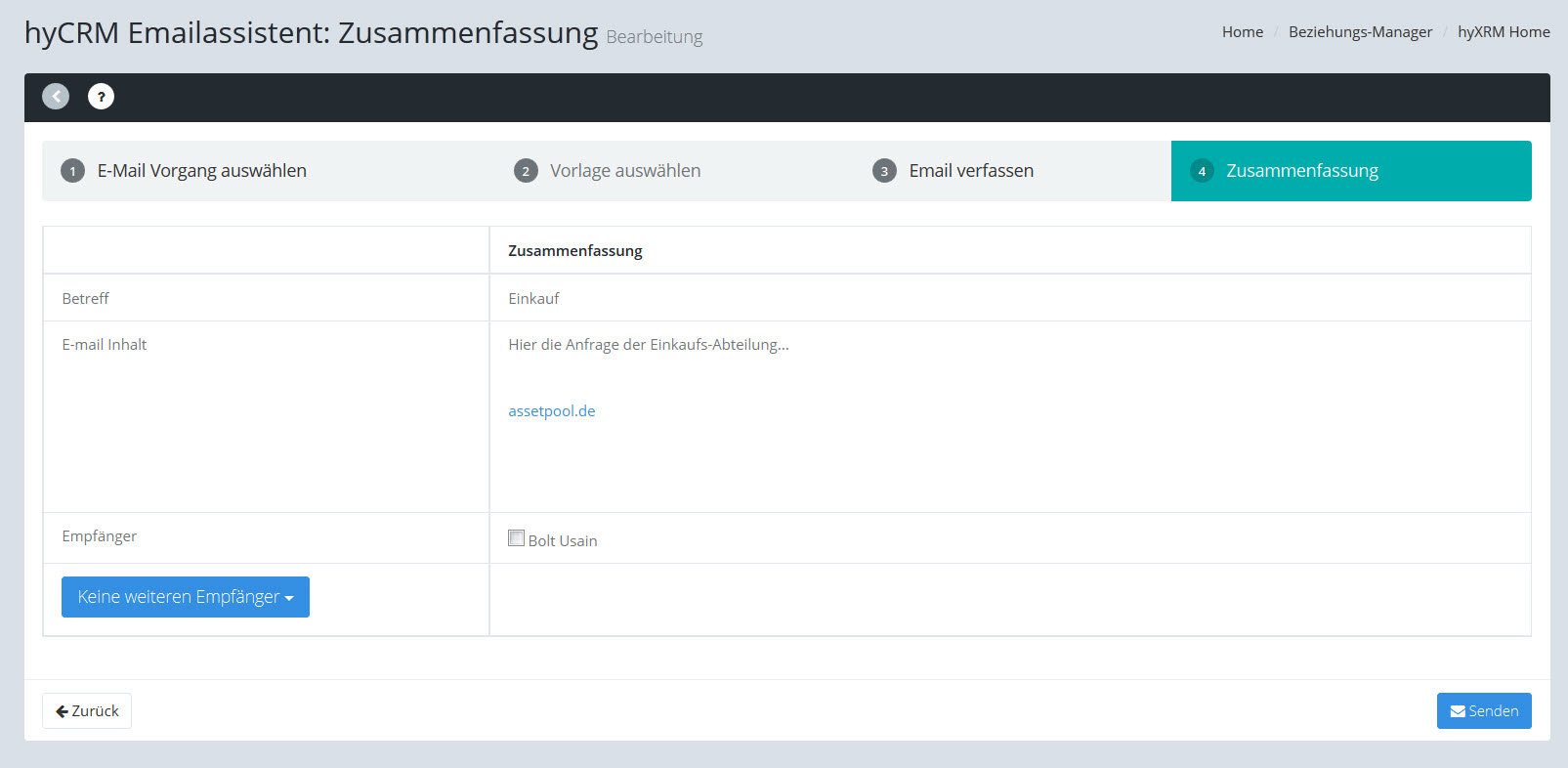Select the Zusammenfassung step tab
Screen dimensions: 1568x768
tap(1301, 171)
